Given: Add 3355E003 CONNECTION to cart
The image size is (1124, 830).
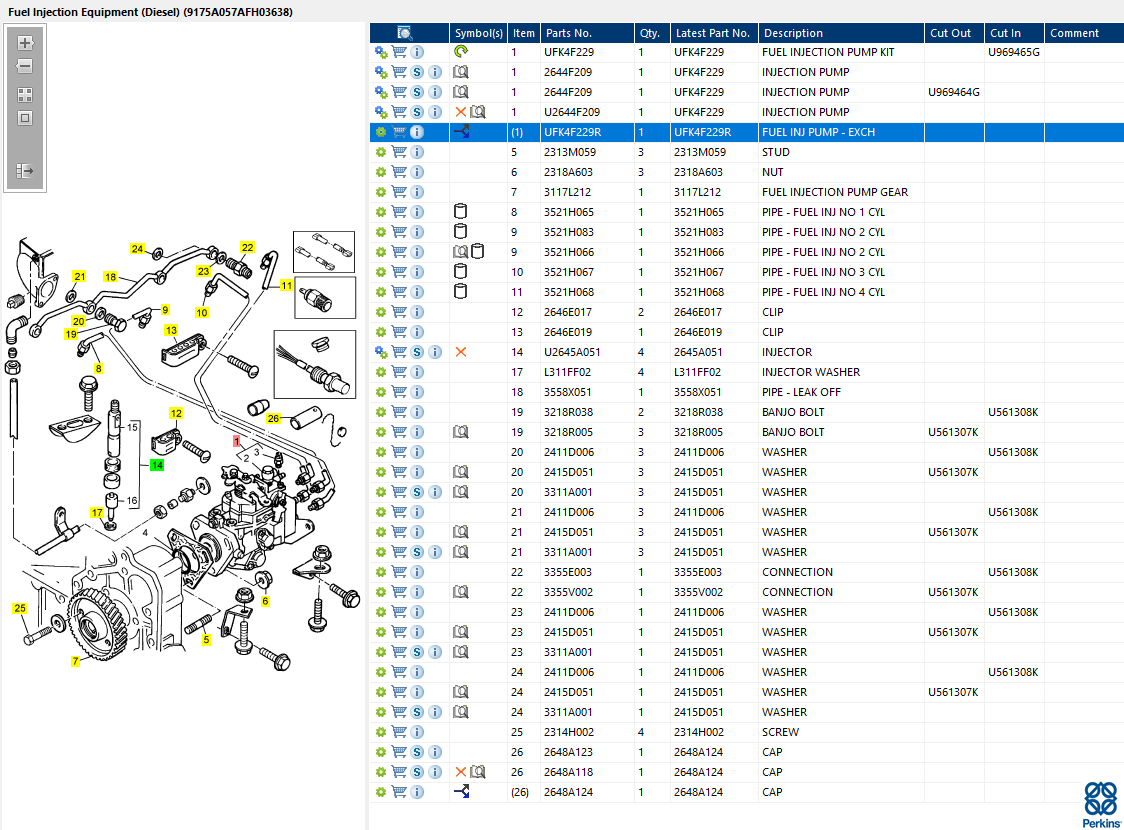Looking at the screenshot, I should (399, 573).
